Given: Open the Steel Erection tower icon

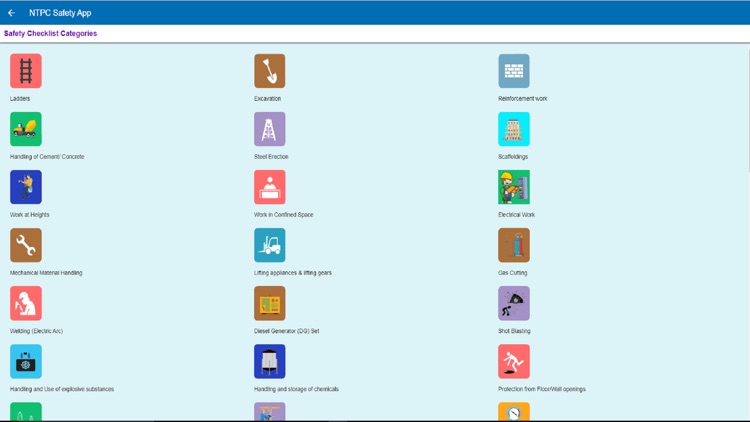Looking at the screenshot, I should click(270, 129).
